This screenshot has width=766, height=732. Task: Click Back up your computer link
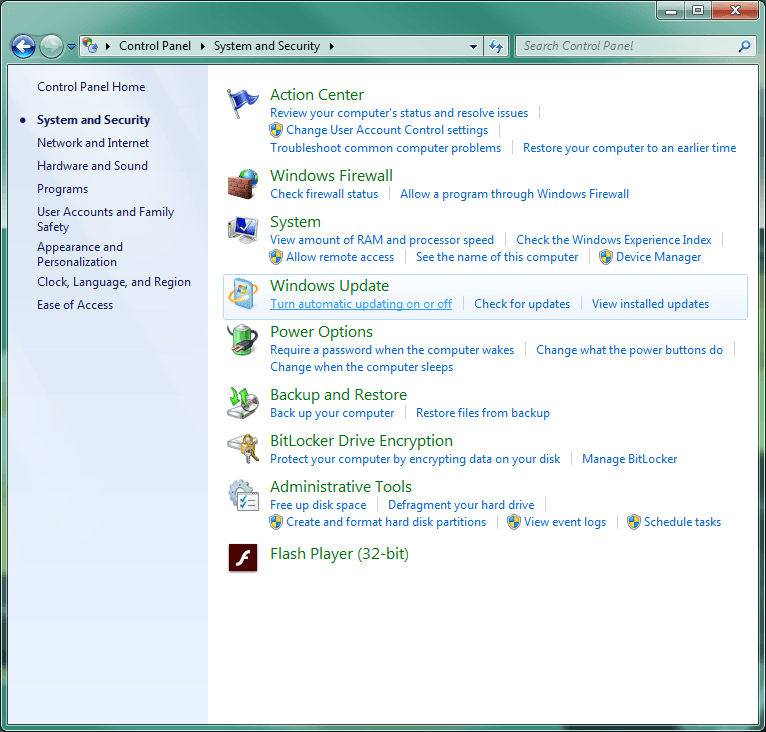click(332, 413)
